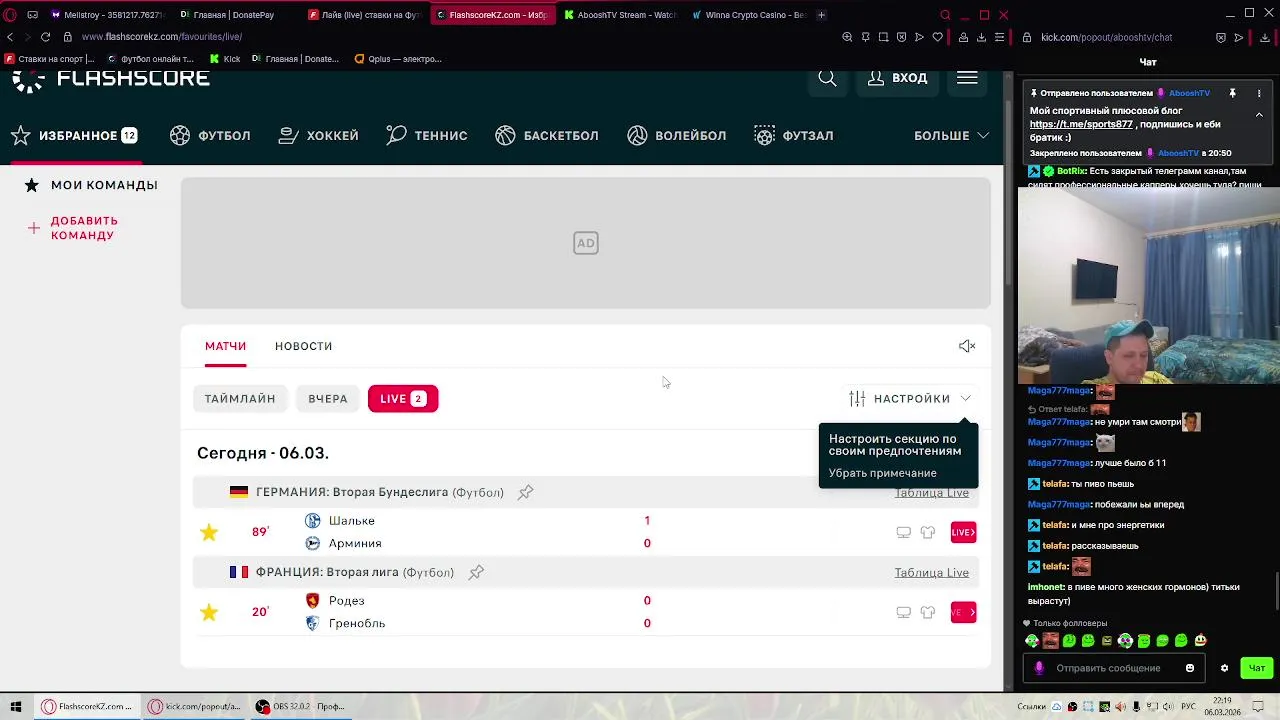Open ФУТБОЛ sport section
1280x720 pixels.
click(x=210, y=136)
